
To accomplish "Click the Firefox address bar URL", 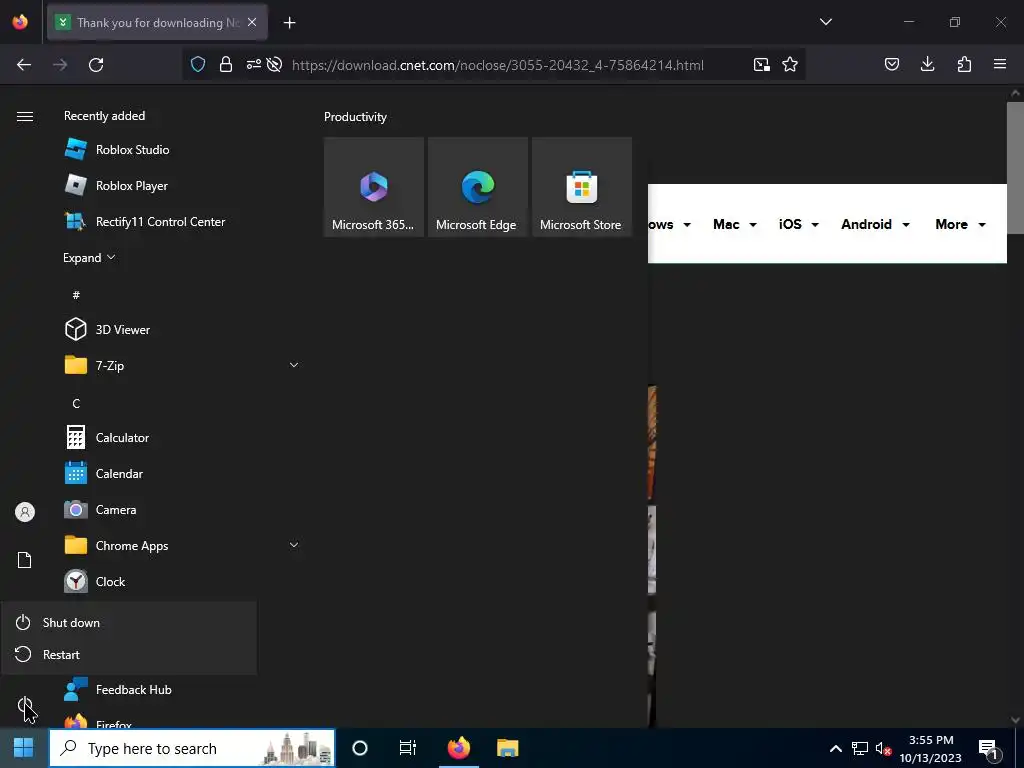I will pyautogui.click(x=498, y=65).
